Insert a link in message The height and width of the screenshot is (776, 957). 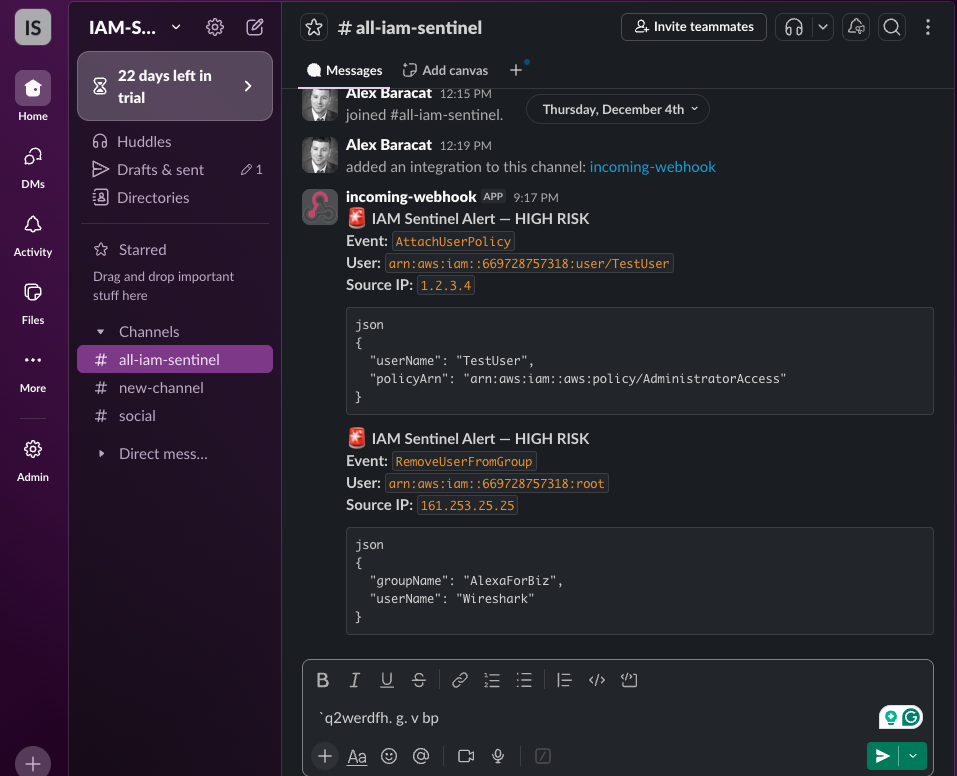pyautogui.click(x=460, y=681)
